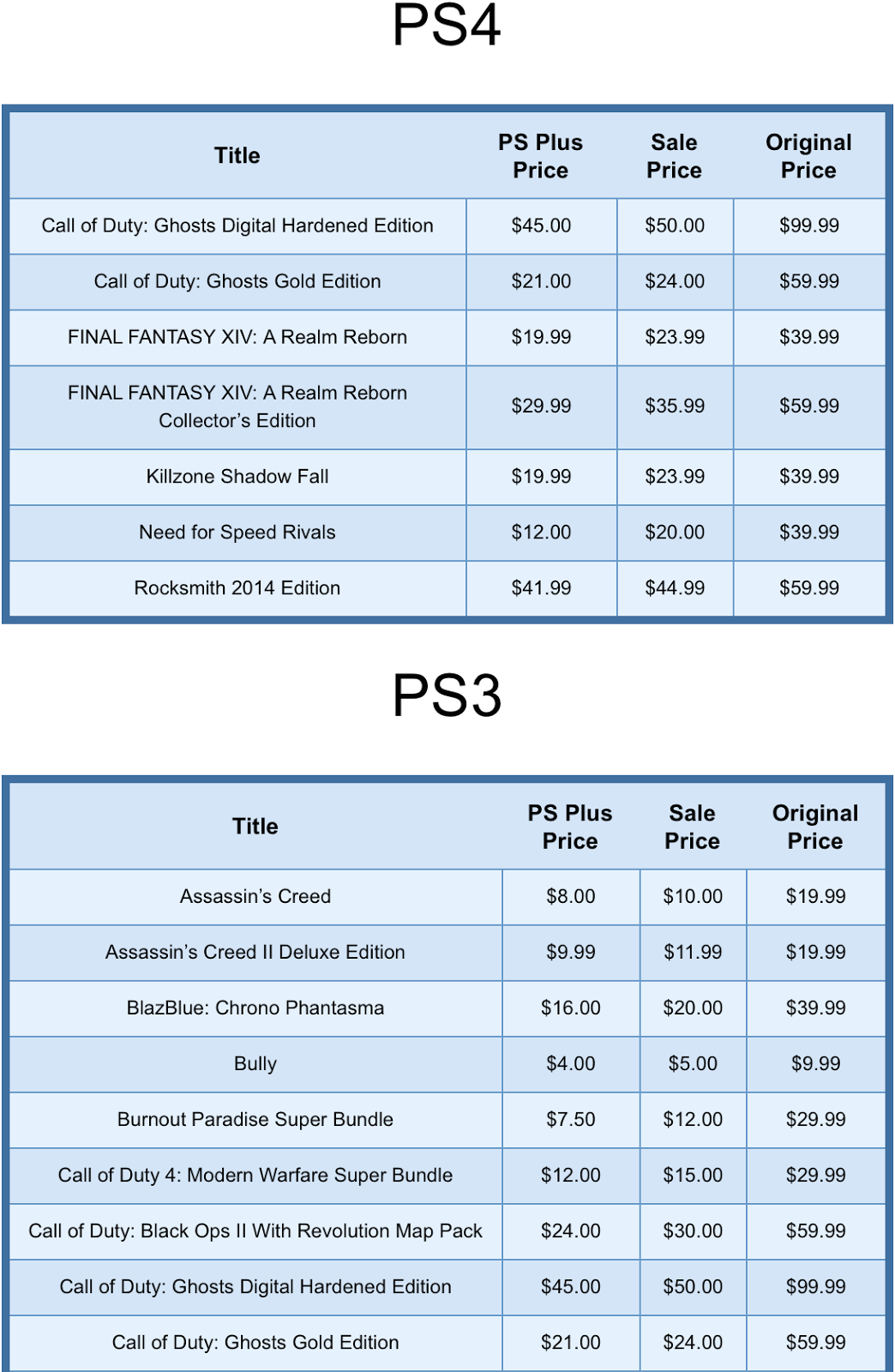Click the BlazBlue: Chrono Phantasma title

[255, 1008]
